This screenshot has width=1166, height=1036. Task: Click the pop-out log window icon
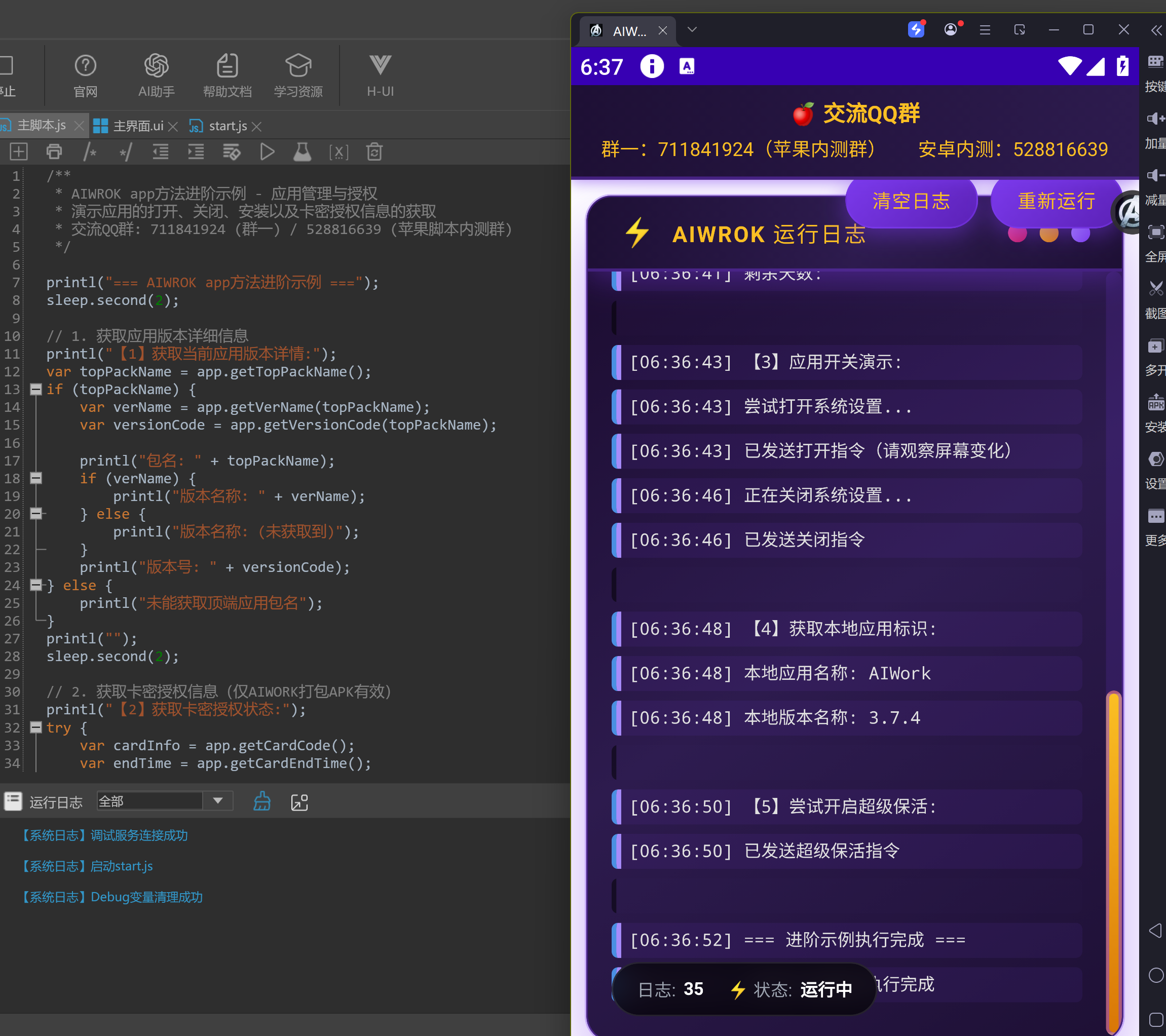click(299, 802)
